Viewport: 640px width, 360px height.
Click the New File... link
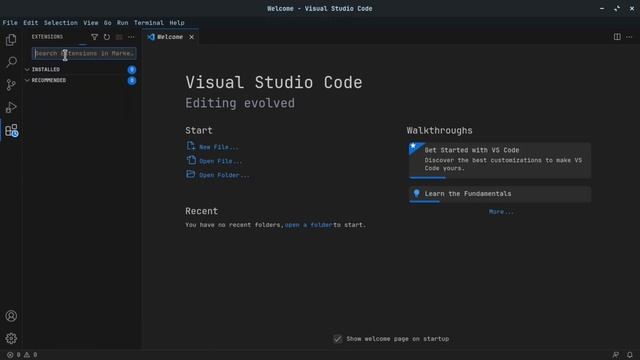(219, 147)
